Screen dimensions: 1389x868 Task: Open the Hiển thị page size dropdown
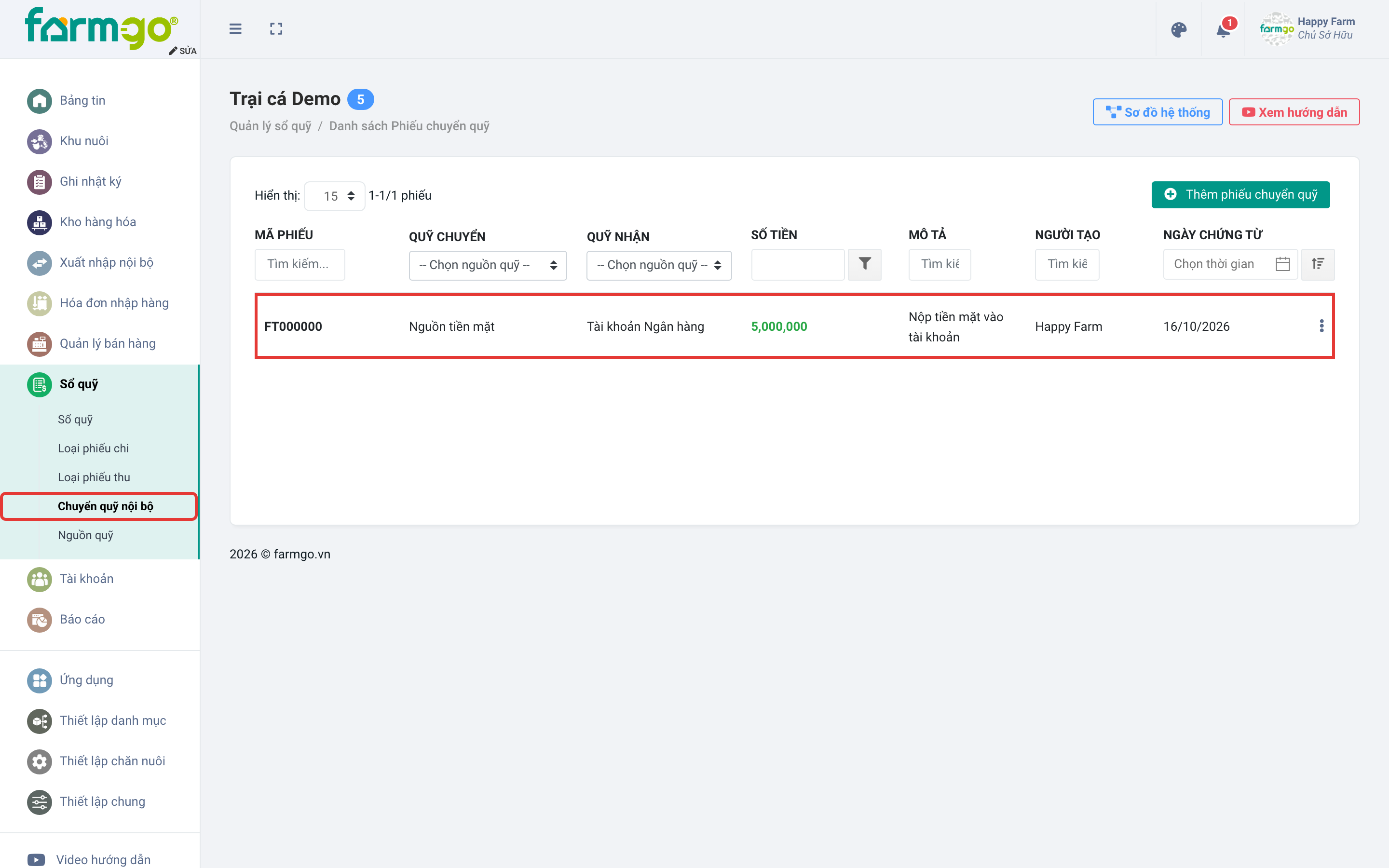click(335, 196)
